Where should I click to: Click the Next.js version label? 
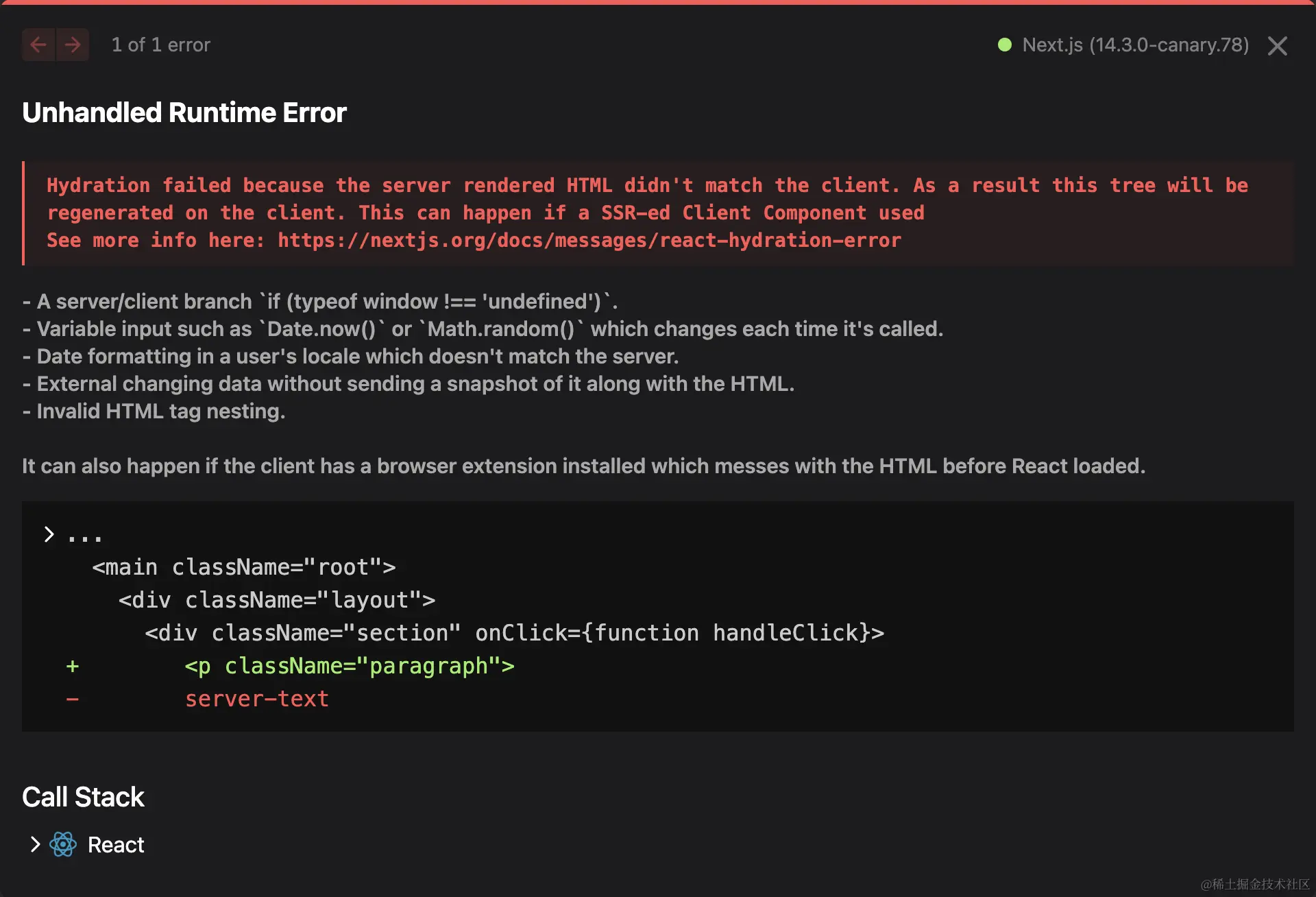click(1134, 45)
